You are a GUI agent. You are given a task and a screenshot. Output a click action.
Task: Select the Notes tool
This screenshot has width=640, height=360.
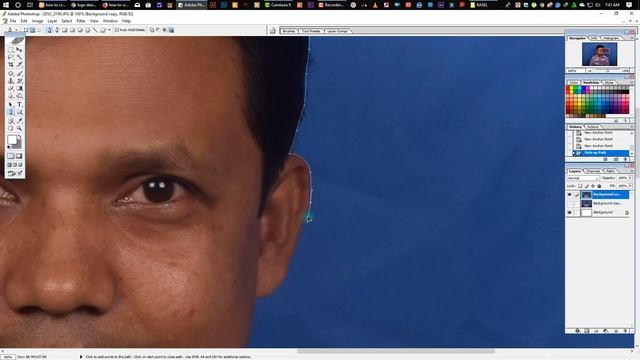(11, 120)
